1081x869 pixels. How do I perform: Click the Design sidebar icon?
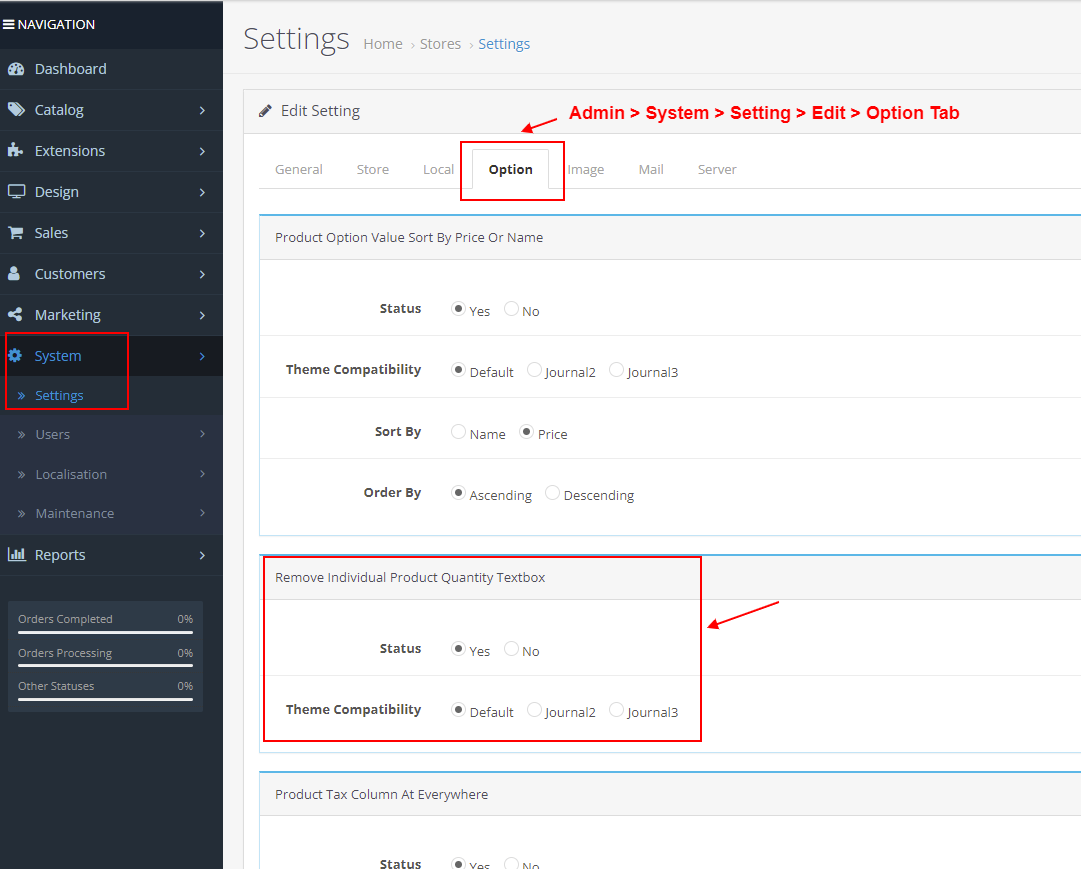coord(21,192)
